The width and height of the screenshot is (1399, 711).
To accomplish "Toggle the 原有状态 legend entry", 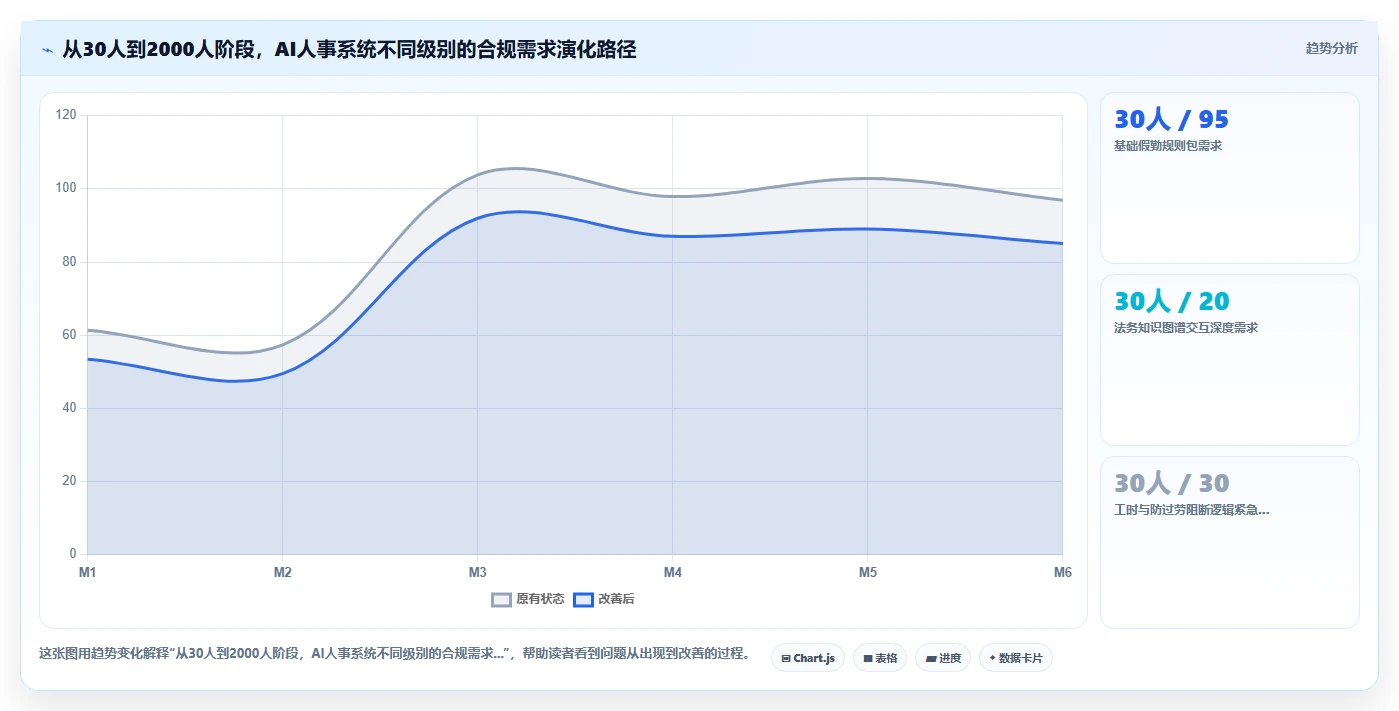I will [x=528, y=599].
